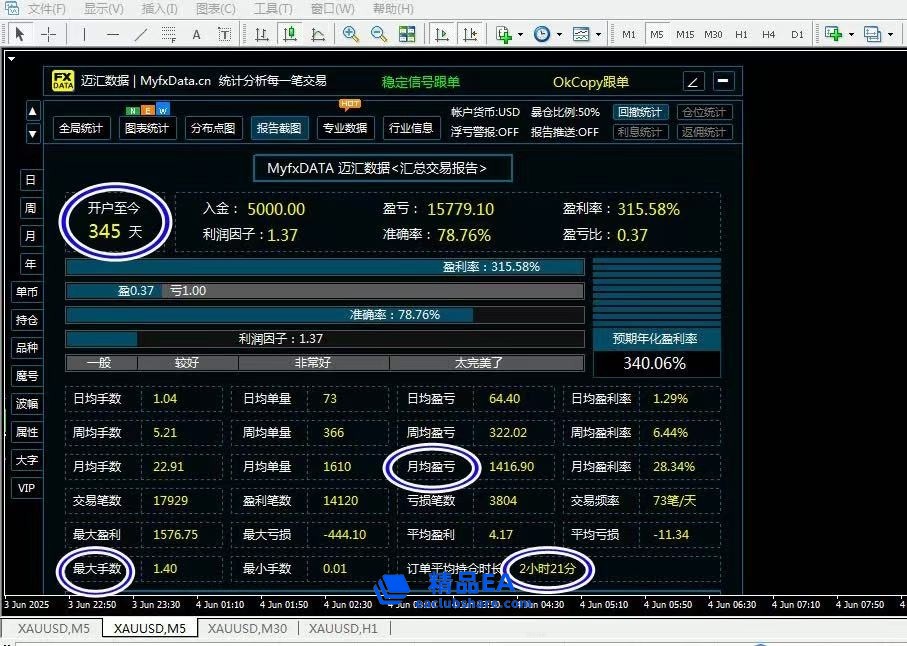Open the 专业数据 tab
907x646 pixels.
pyautogui.click(x=345, y=128)
